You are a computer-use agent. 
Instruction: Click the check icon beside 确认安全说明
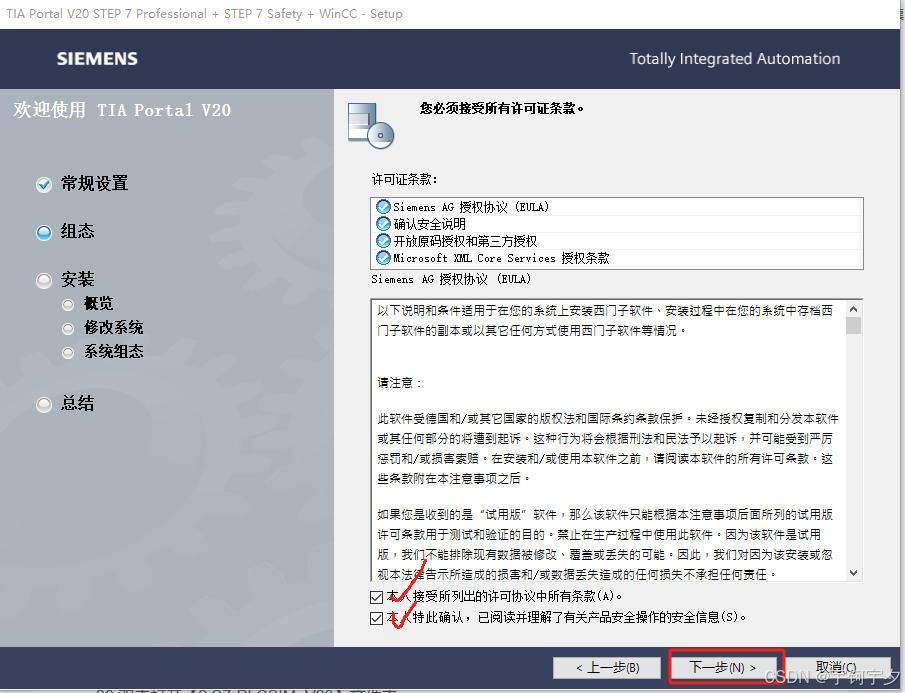pos(383,224)
